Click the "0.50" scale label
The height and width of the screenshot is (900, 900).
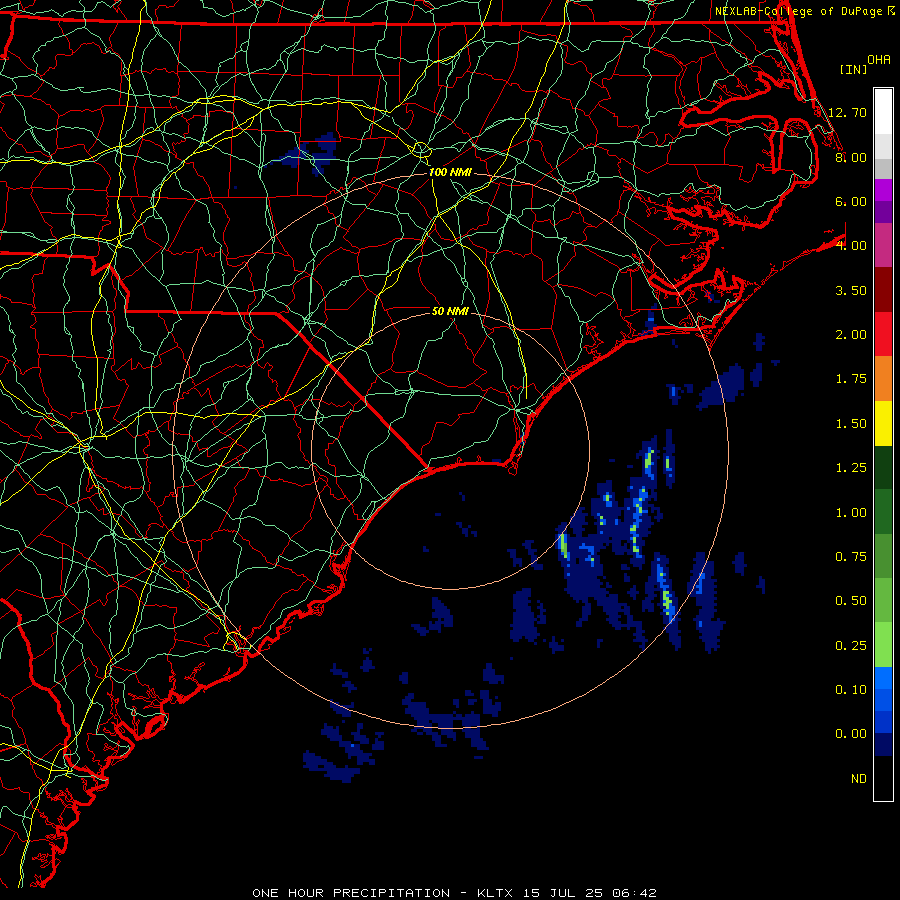tap(851, 601)
